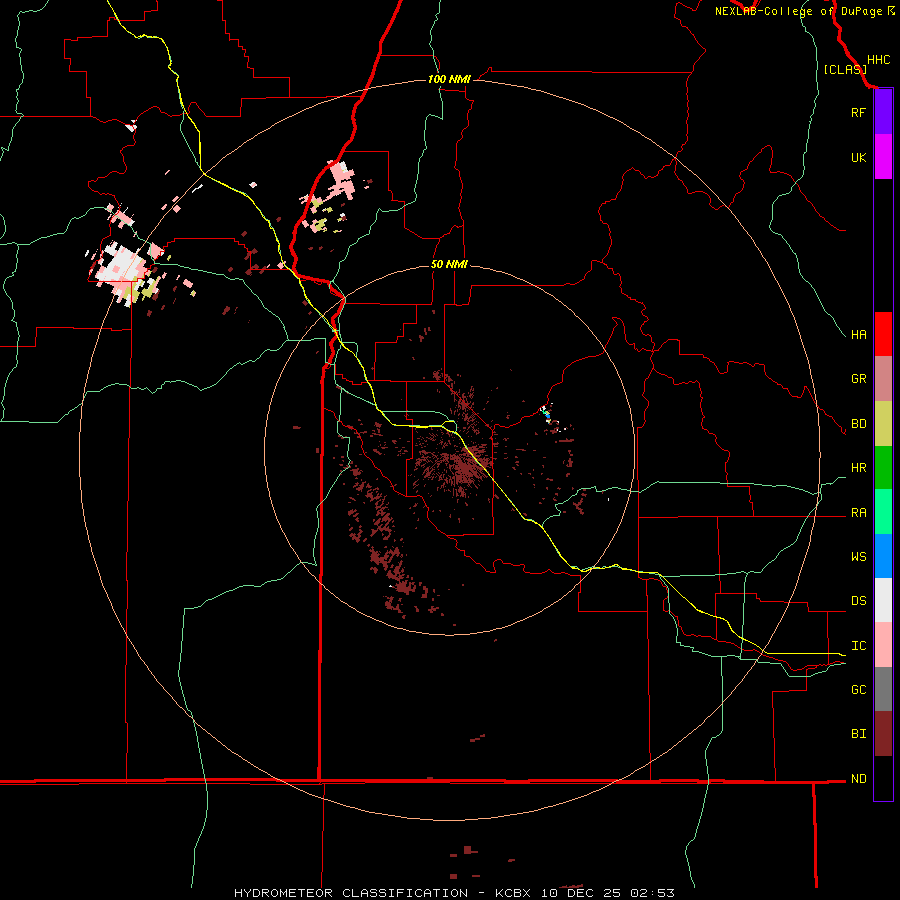
Task: Click the "GR" legend label
Action: tap(858, 379)
